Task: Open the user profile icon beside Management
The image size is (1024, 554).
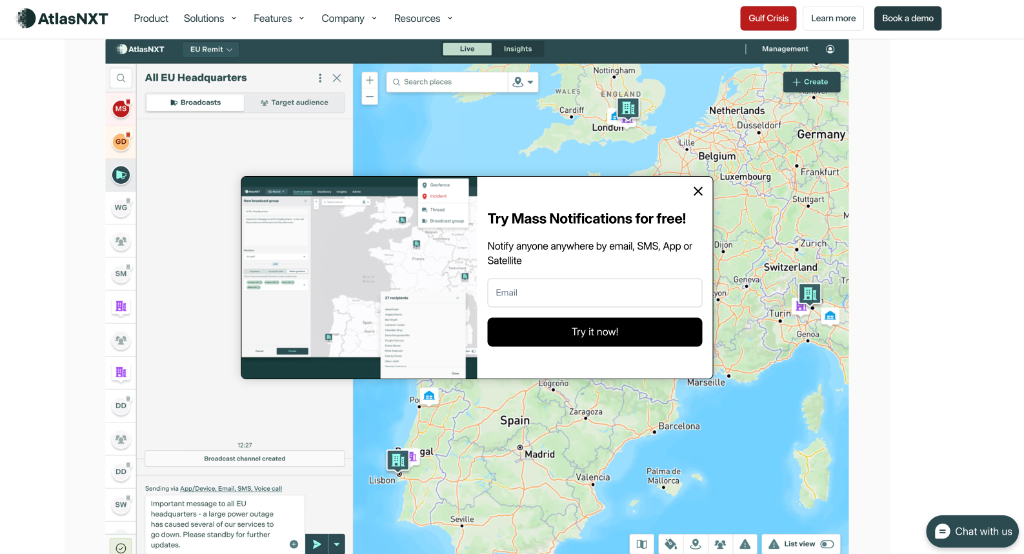Action: click(830, 49)
